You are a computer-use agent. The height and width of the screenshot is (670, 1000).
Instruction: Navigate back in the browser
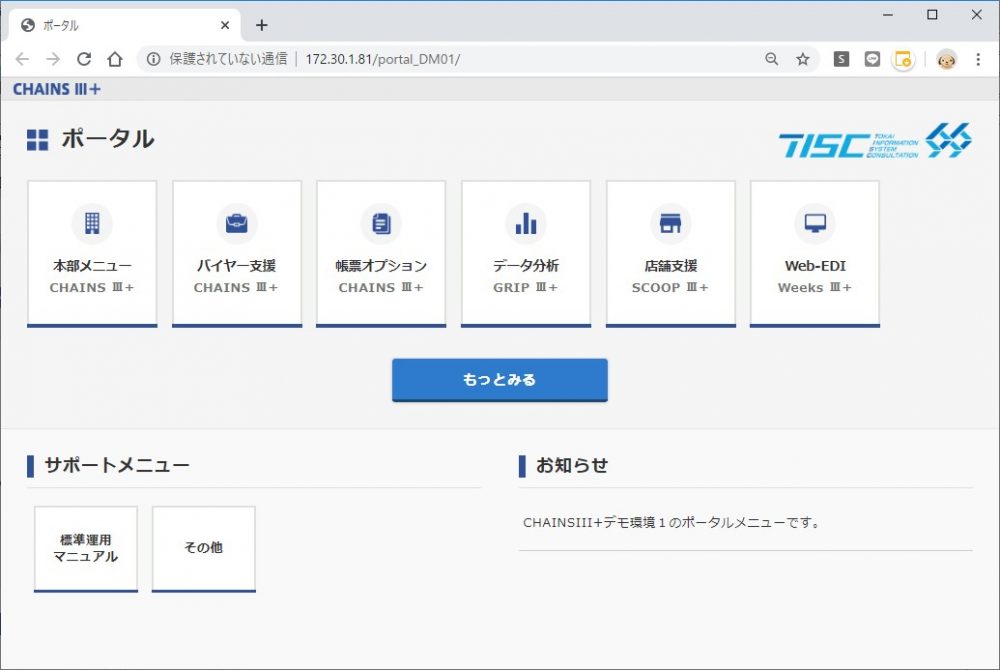point(22,59)
